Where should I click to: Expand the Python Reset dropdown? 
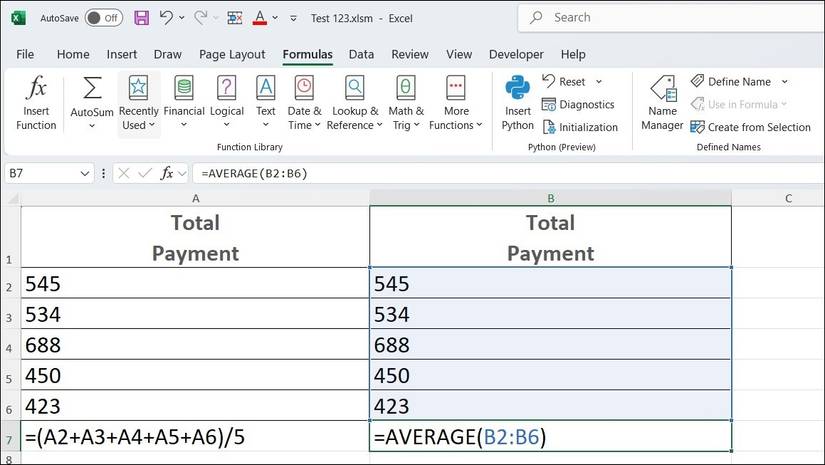click(x=599, y=82)
